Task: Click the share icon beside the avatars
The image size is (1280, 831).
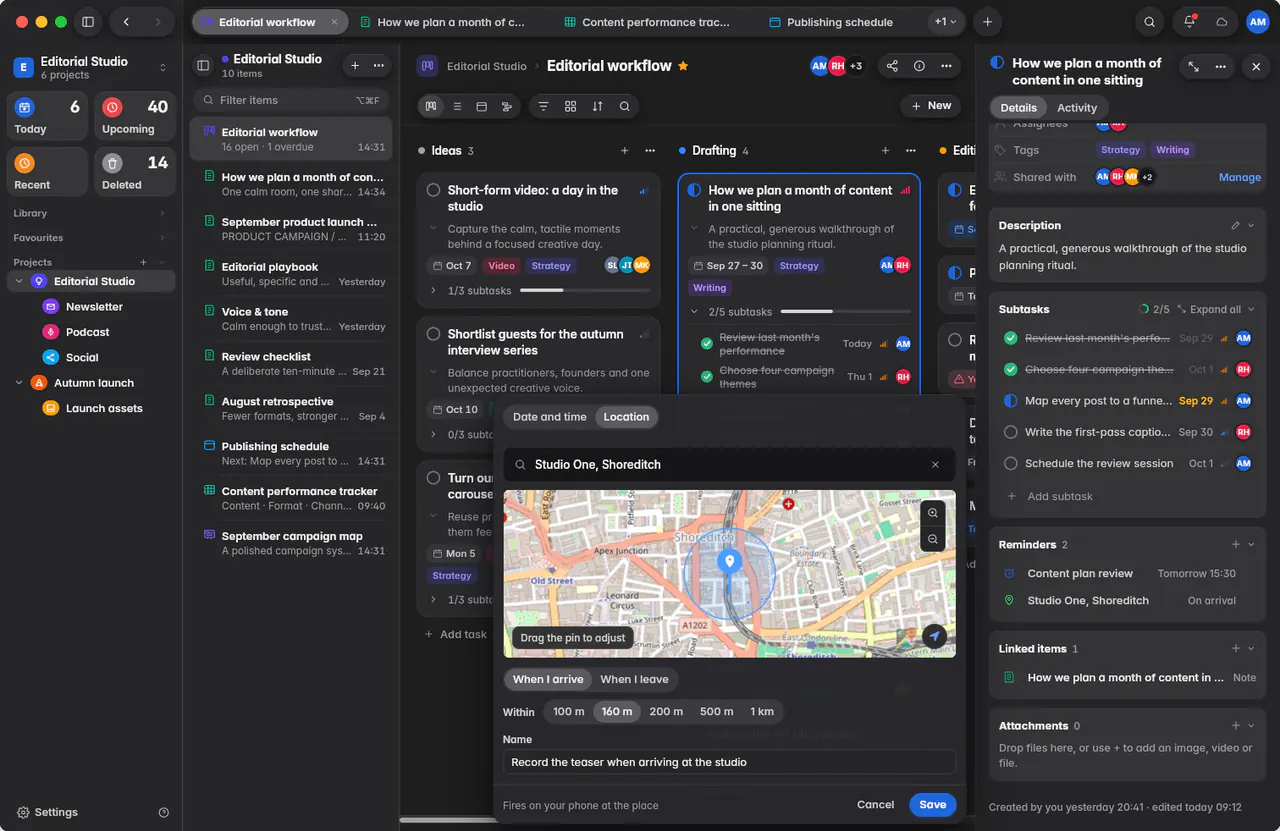Action: [892, 66]
